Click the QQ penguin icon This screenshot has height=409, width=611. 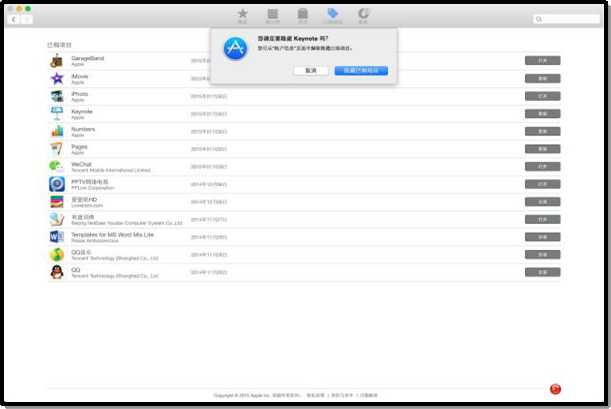click(x=57, y=272)
